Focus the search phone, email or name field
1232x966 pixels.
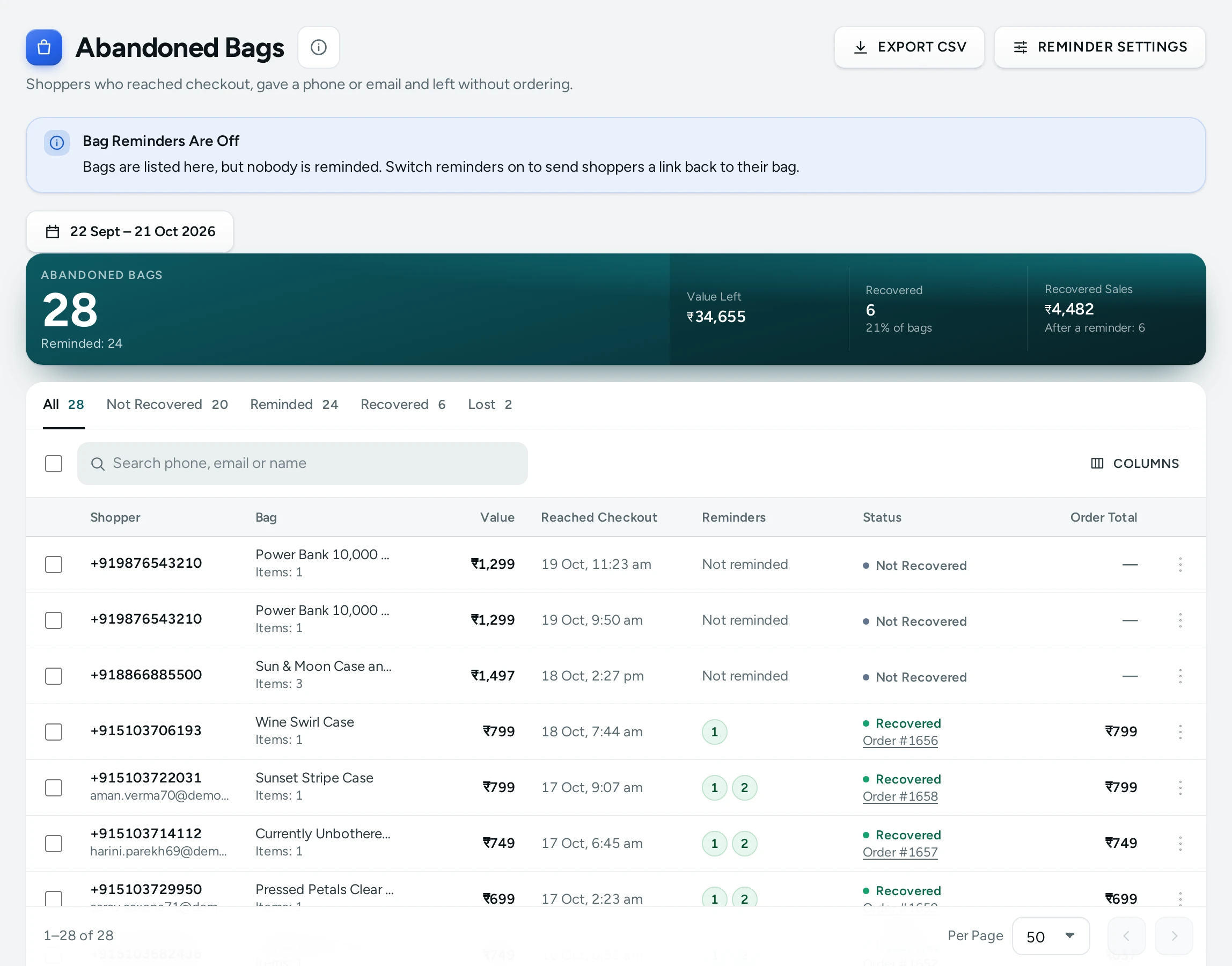pyautogui.click(x=303, y=464)
